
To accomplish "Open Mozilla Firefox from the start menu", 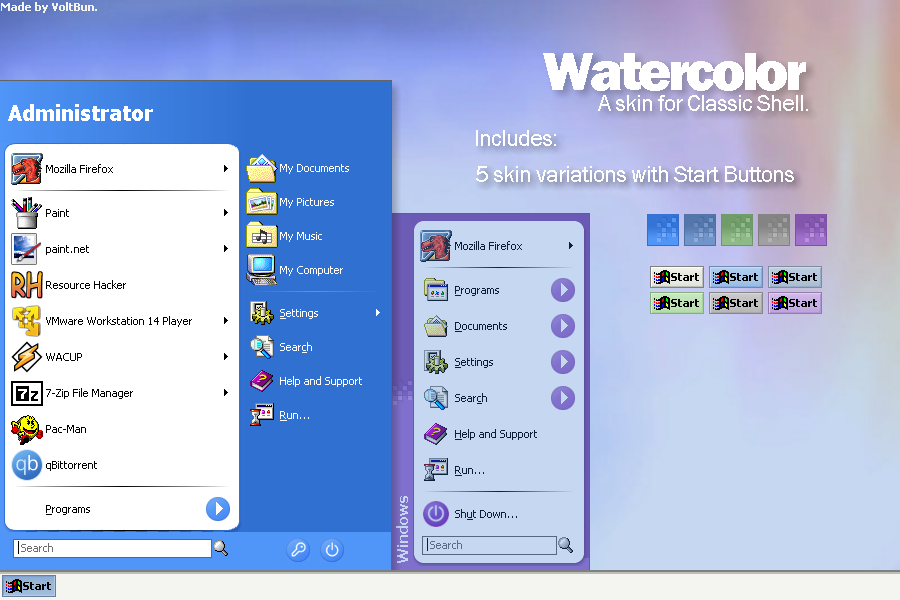I will (80, 168).
